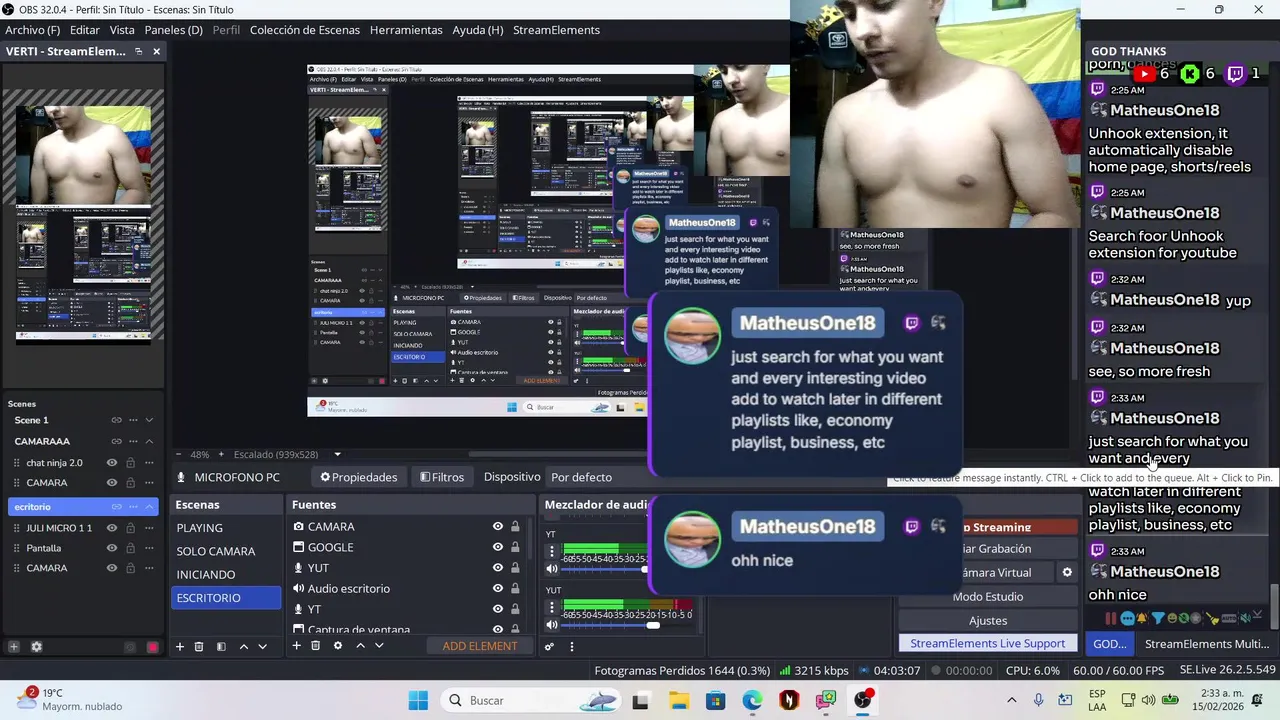The image size is (1280, 720).
Task: Select the INICIANDO scene
Action: tap(226, 574)
